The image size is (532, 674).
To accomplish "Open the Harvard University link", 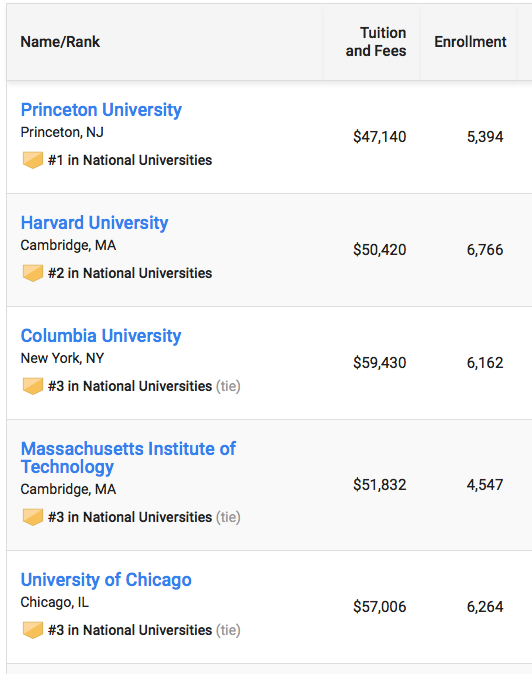I will [94, 223].
